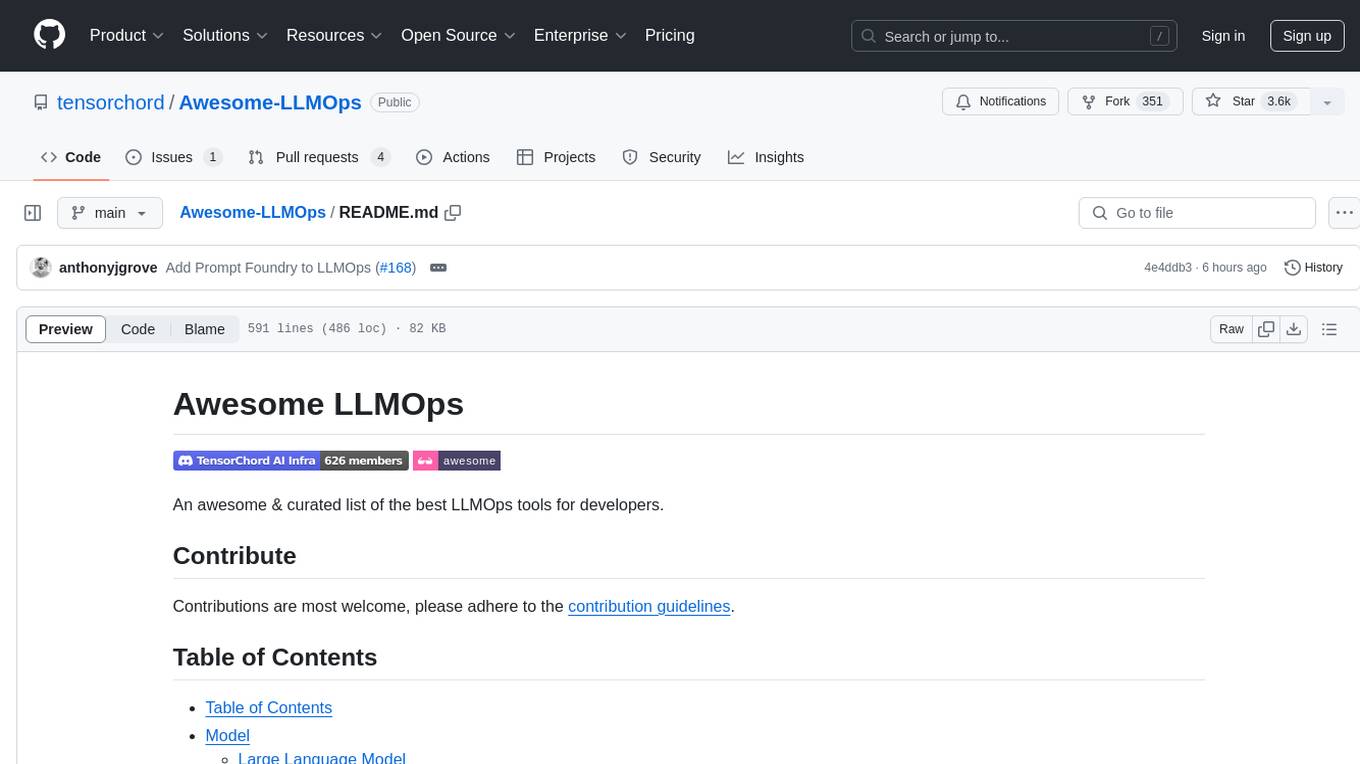Open commit 4e4ddb3
The width and height of the screenshot is (1360, 764).
pos(1168,268)
